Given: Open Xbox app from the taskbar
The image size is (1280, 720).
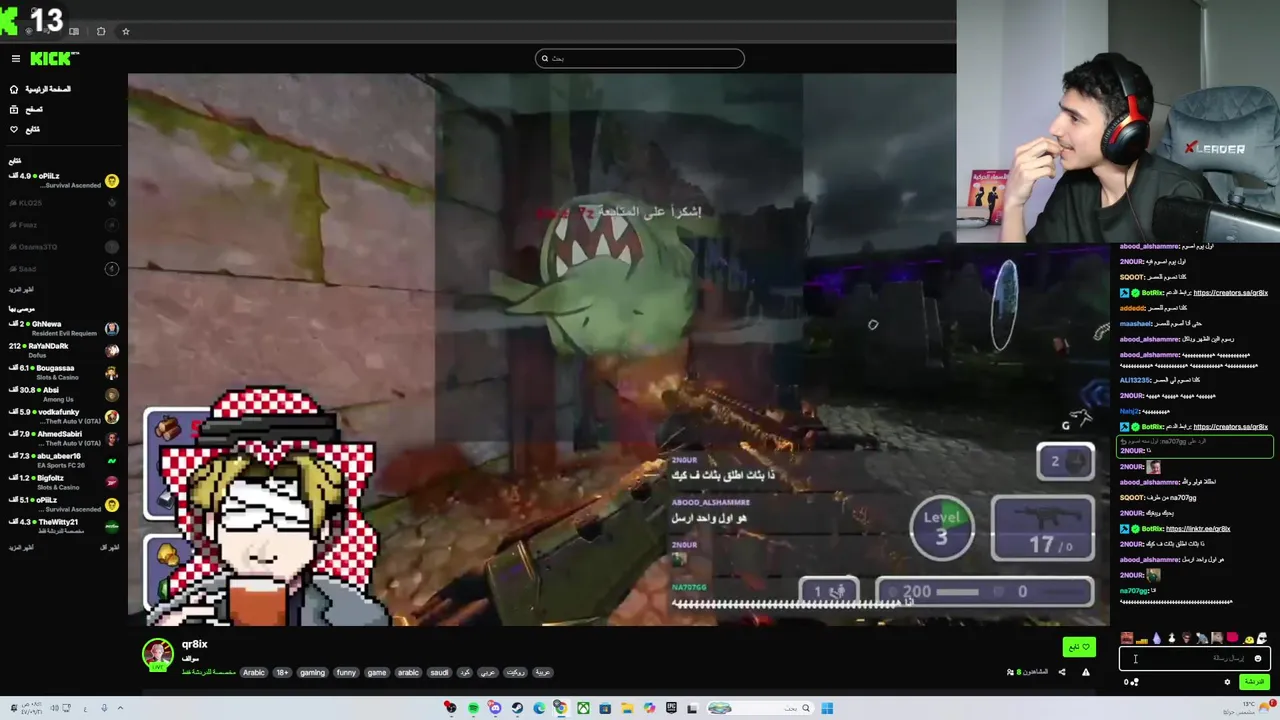Looking at the screenshot, I should (583, 708).
